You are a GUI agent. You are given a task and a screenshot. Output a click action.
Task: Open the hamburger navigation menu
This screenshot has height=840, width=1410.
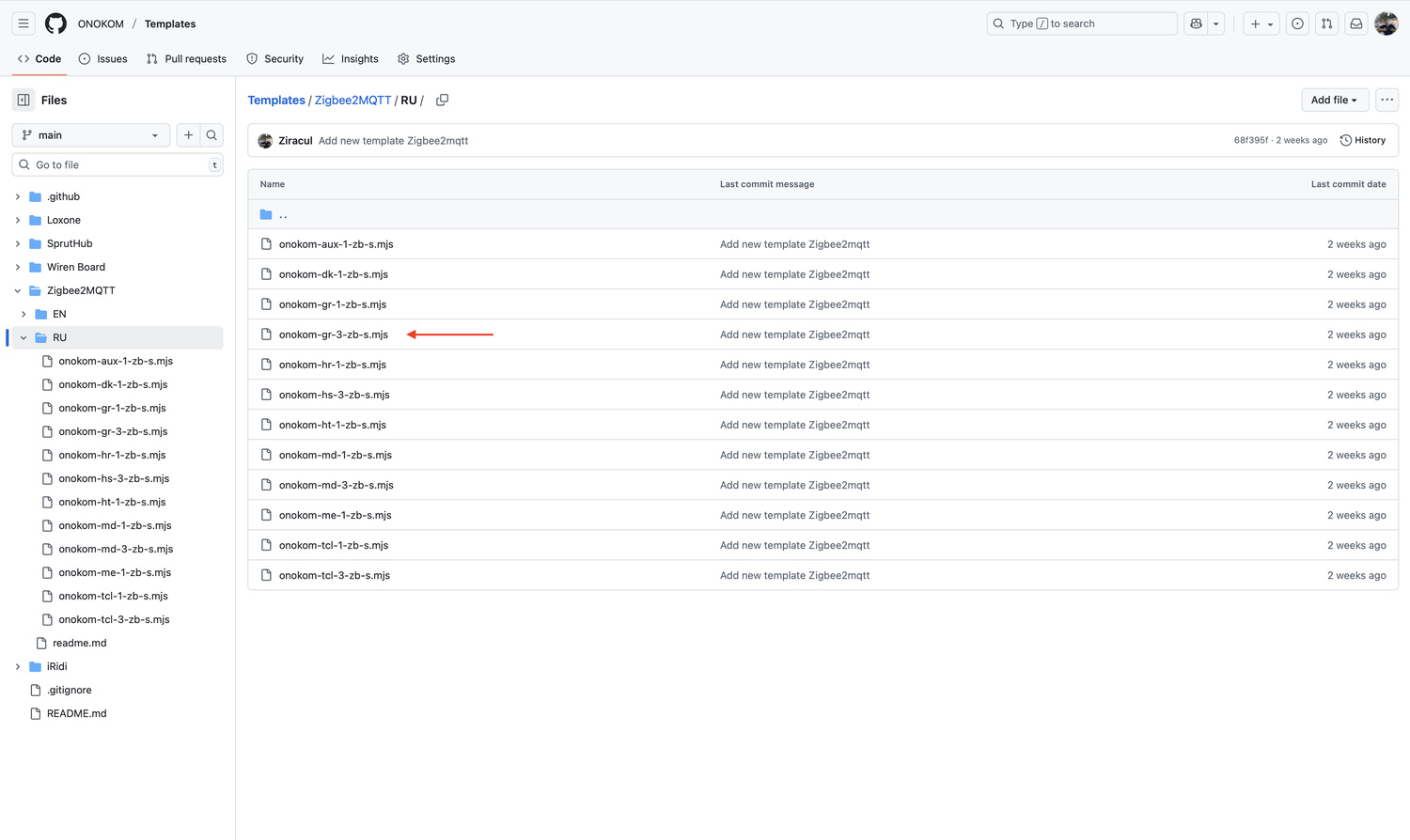(x=23, y=23)
